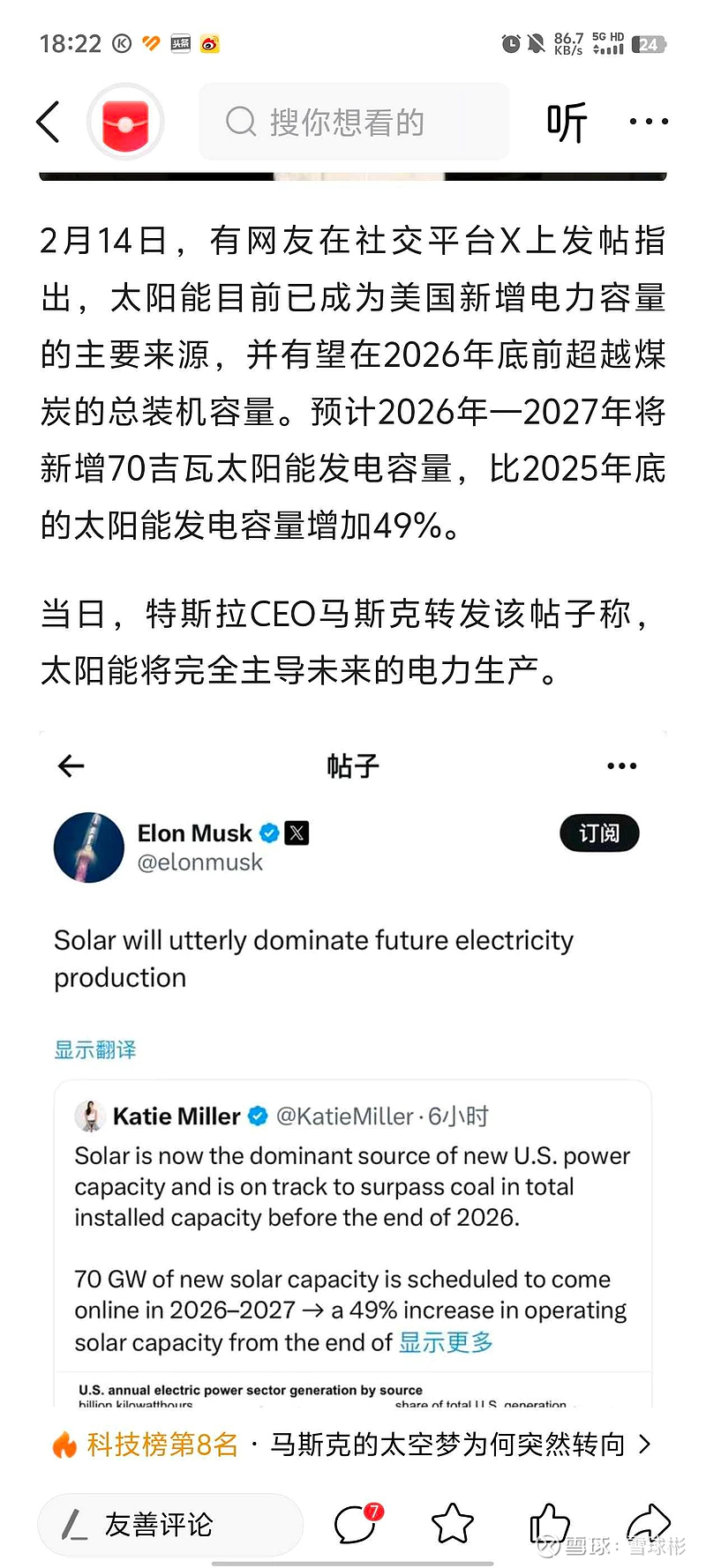Tap 显示翻译 to show translation

(x=95, y=1049)
